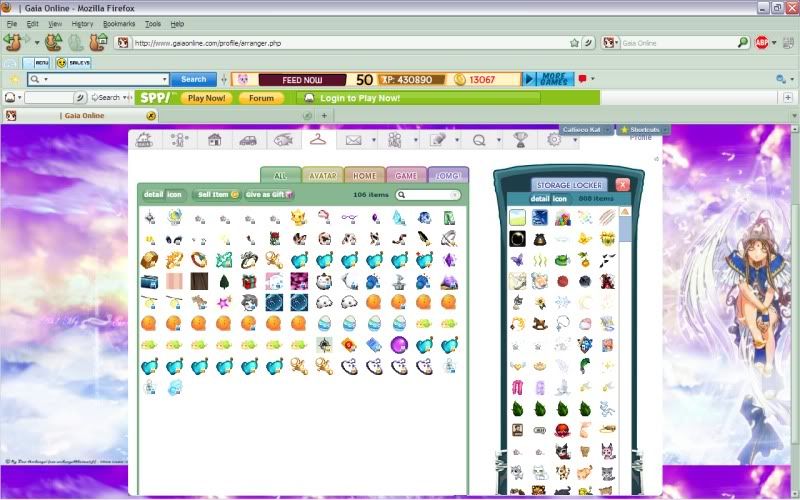Open the Shortcuts dropdown

click(x=643, y=130)
